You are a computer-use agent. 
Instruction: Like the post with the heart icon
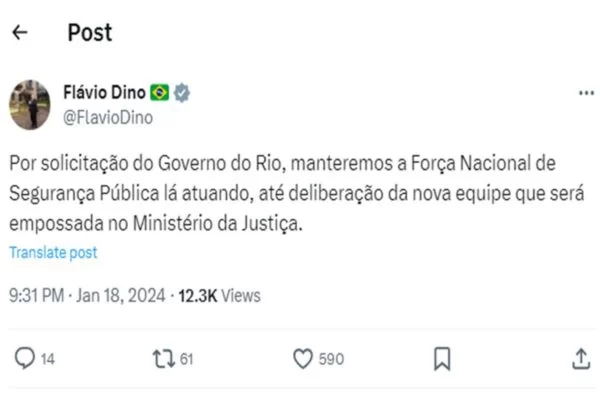303,358
